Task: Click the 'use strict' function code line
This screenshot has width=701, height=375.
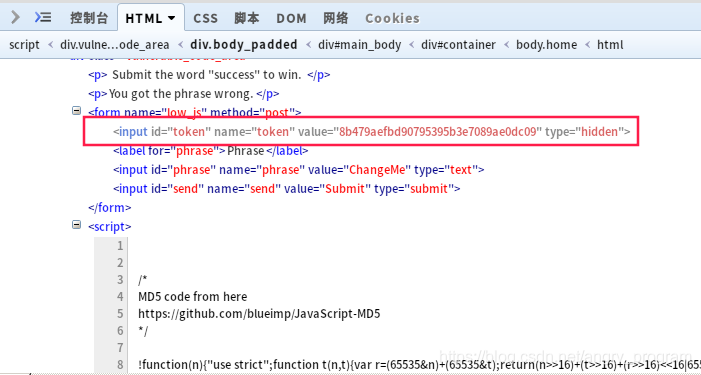Action: (x=419, y=364)
